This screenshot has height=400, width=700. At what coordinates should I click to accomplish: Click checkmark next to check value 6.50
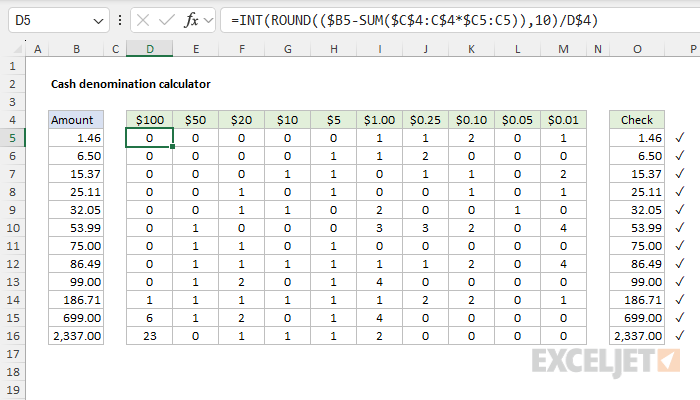[679, 155]
